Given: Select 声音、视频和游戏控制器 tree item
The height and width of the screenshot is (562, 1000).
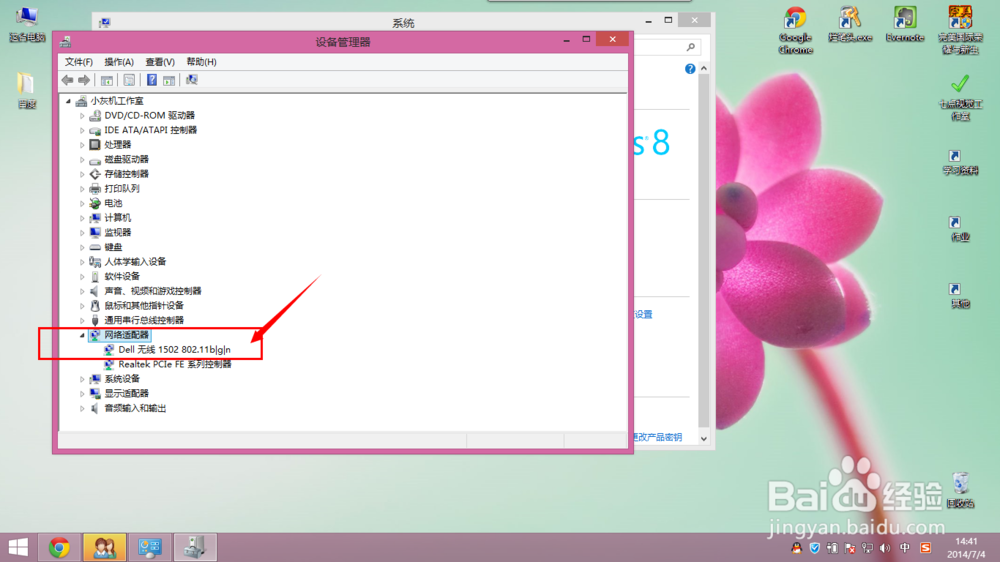Looking at the screenshot, I should pos(152,292).
